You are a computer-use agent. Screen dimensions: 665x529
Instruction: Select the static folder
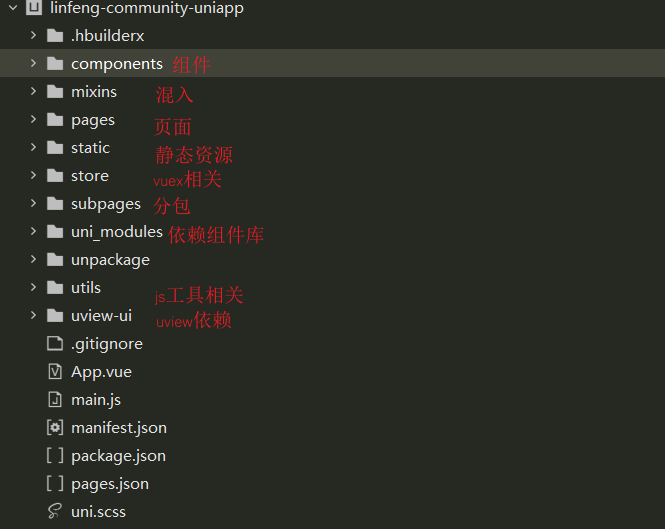coord(90,148)
